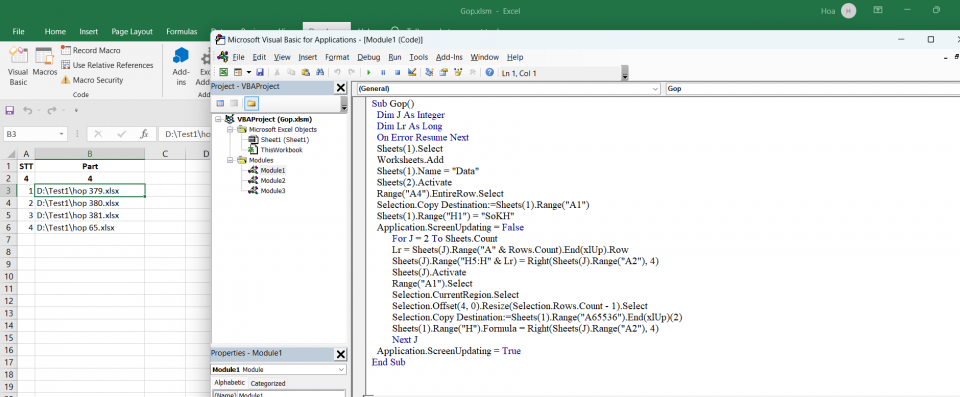Viewport: 960px width, 397px height.
Task: Click View Microsoft Excel toolbar icon
Action: click(x=223, y=72)
